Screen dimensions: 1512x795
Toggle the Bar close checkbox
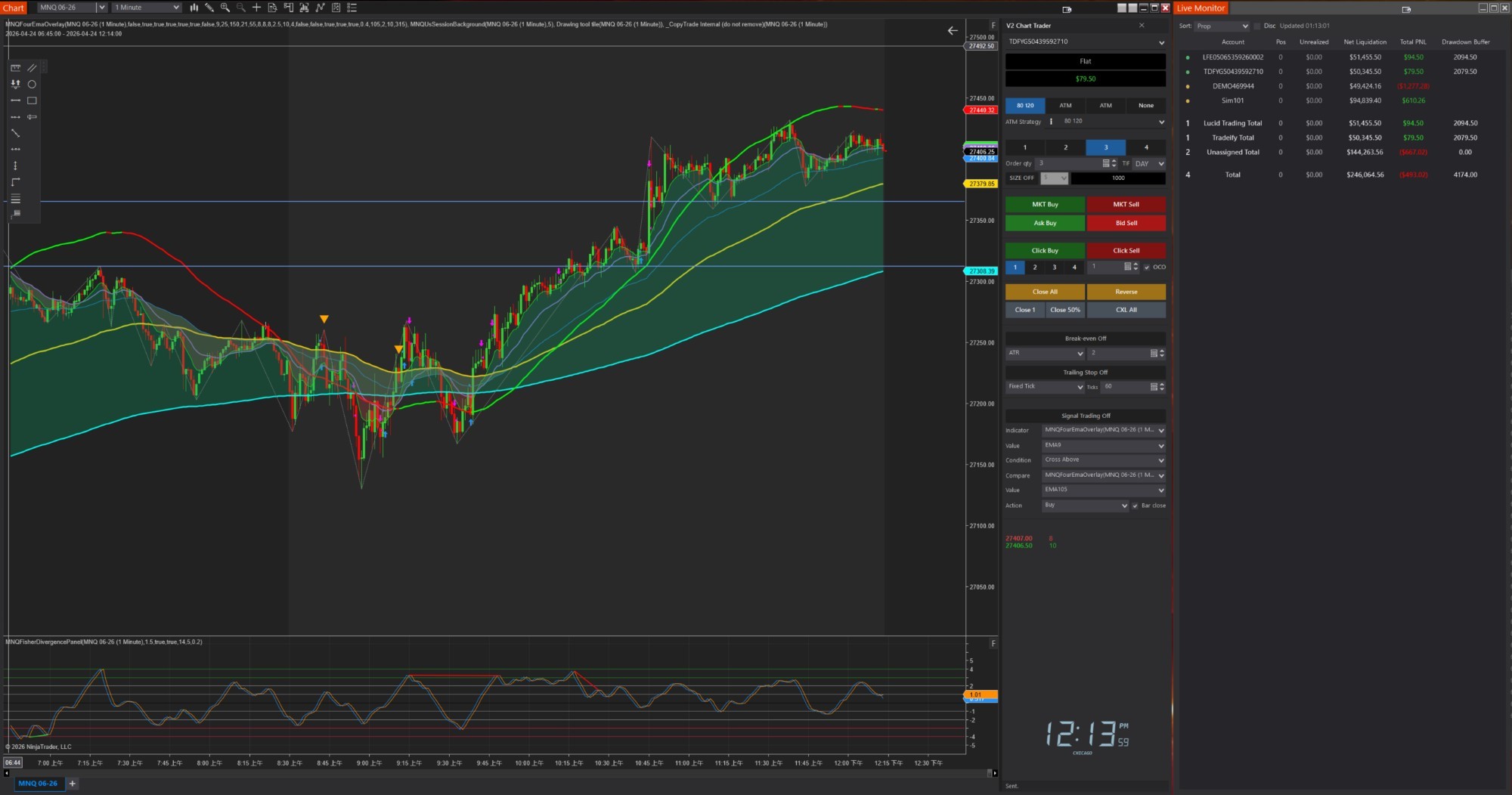(1136, 506)
